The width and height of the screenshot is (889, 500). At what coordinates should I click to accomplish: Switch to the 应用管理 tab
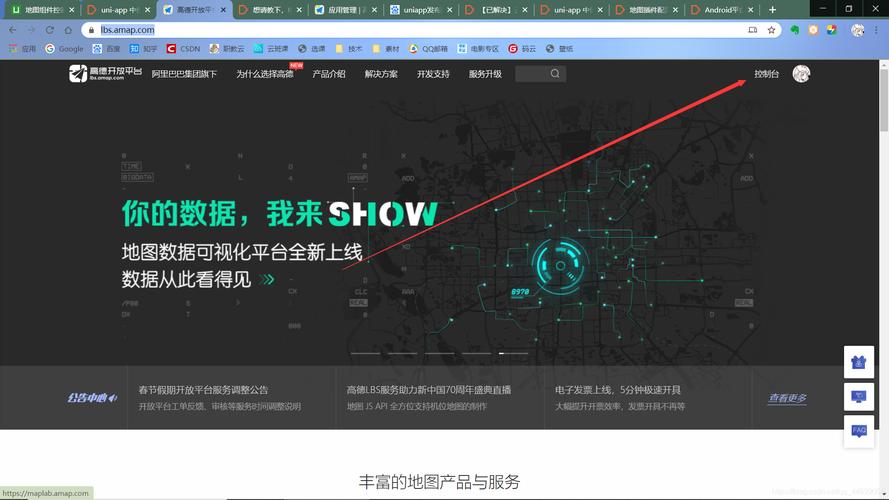tap(344, 10)
